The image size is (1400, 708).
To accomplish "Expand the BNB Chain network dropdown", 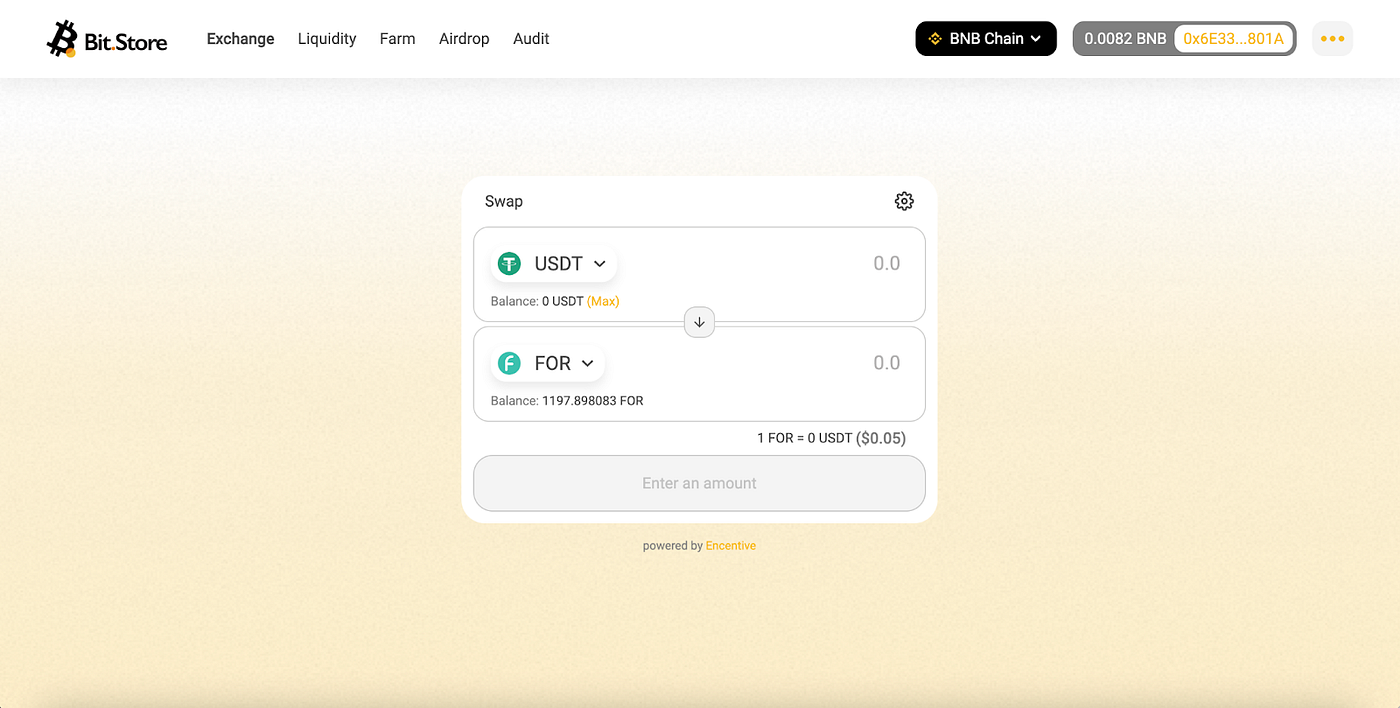I will [x=986, y=39].
